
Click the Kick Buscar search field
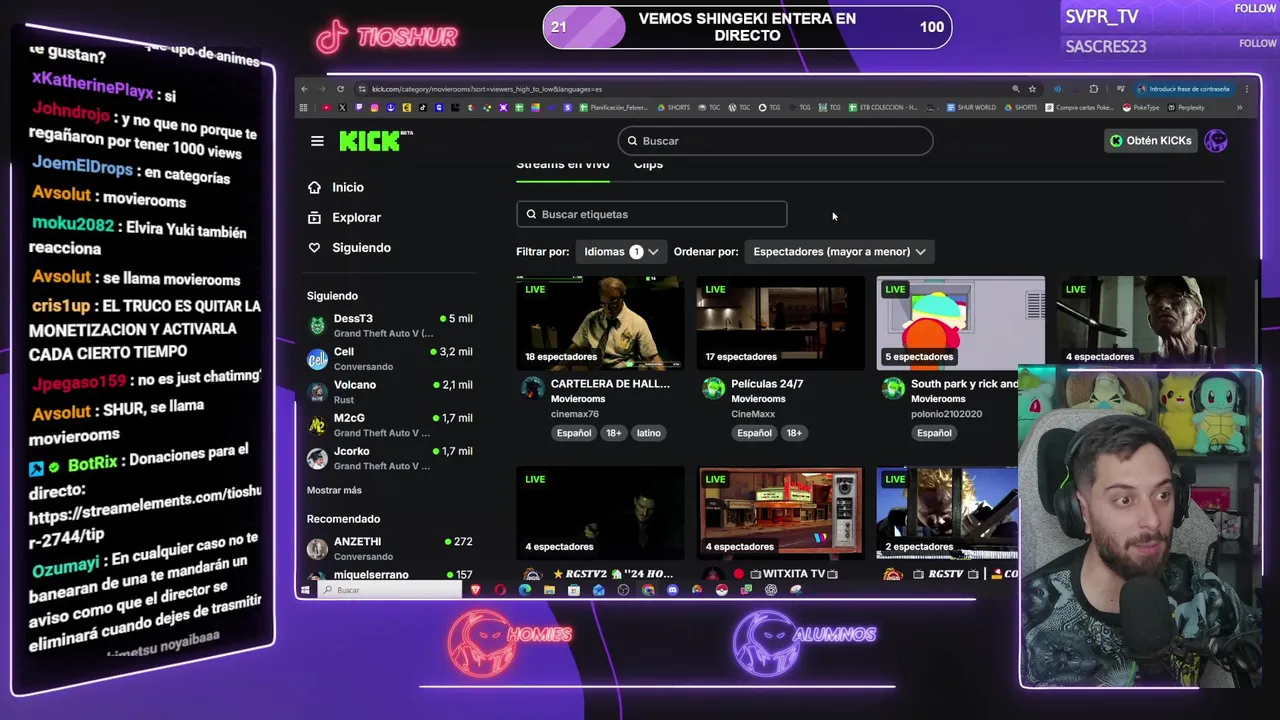775,141
